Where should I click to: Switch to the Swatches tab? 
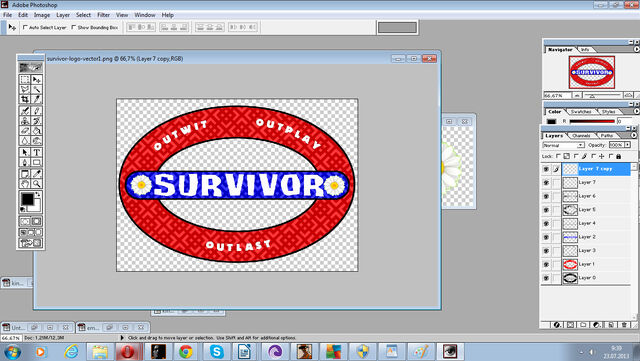point(581,111)
